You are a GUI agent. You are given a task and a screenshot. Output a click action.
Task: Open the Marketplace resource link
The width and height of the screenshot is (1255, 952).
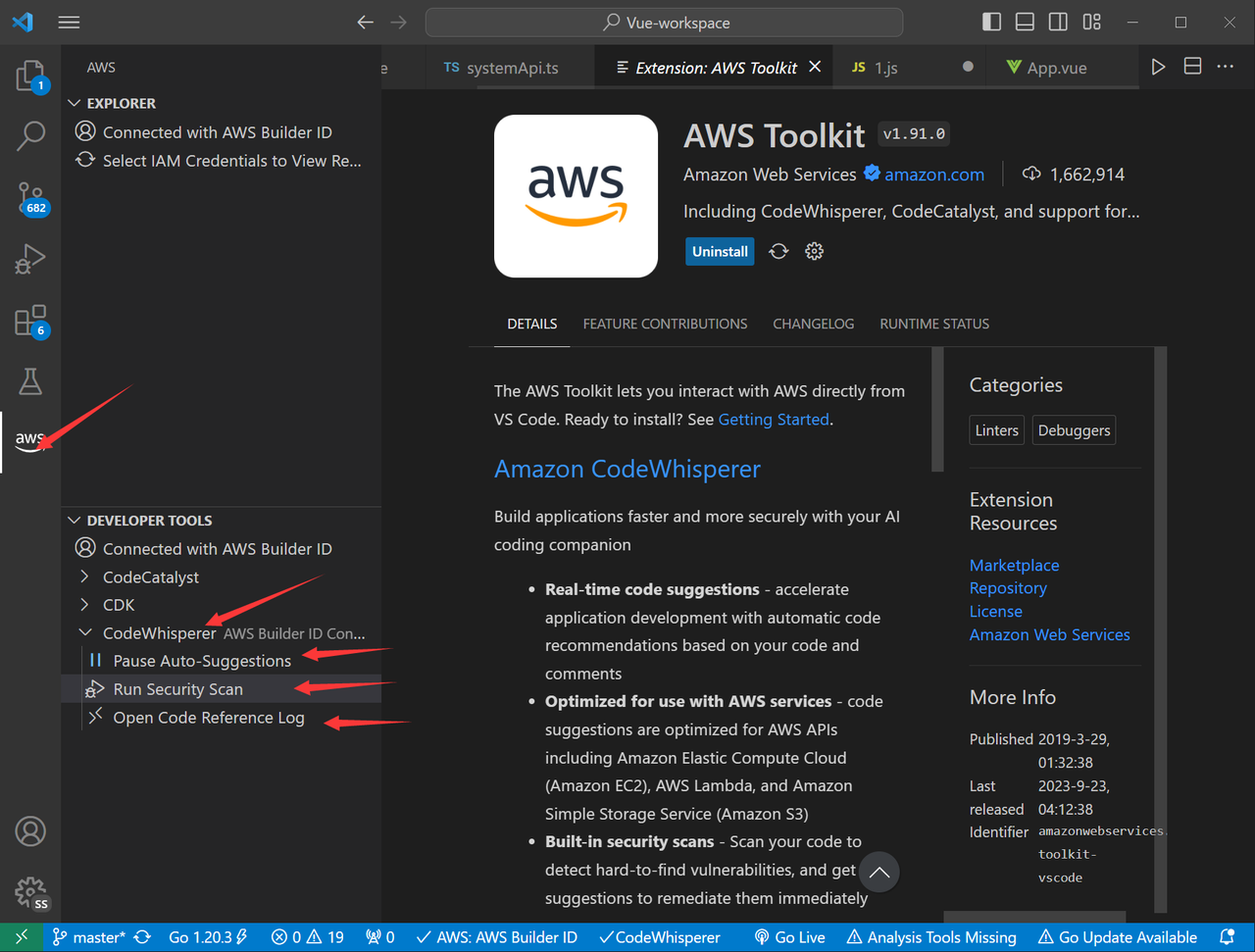pos(1014,565)
